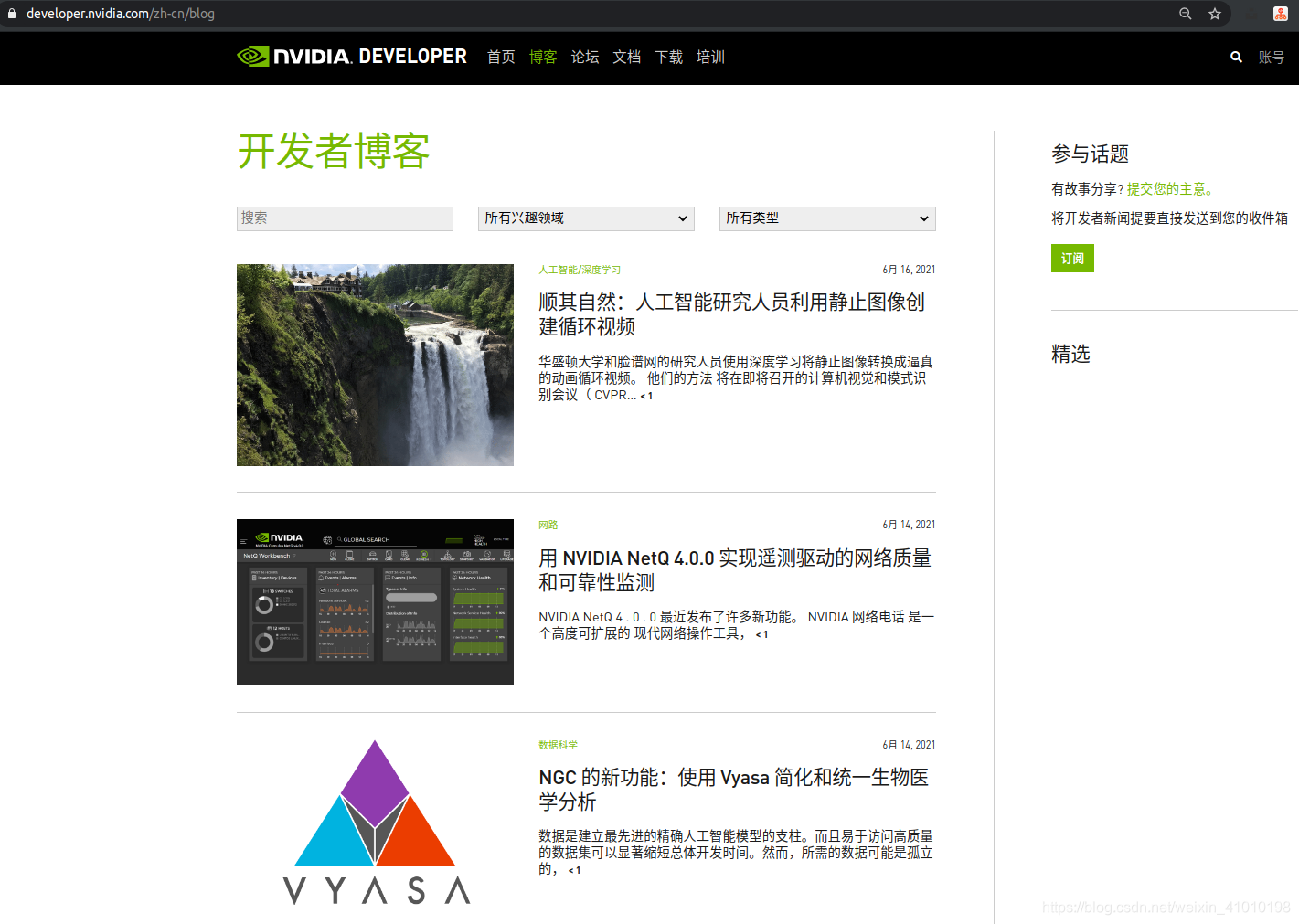Go to 首页 in the navigation
1299x924 pixels.
point(501,57)
